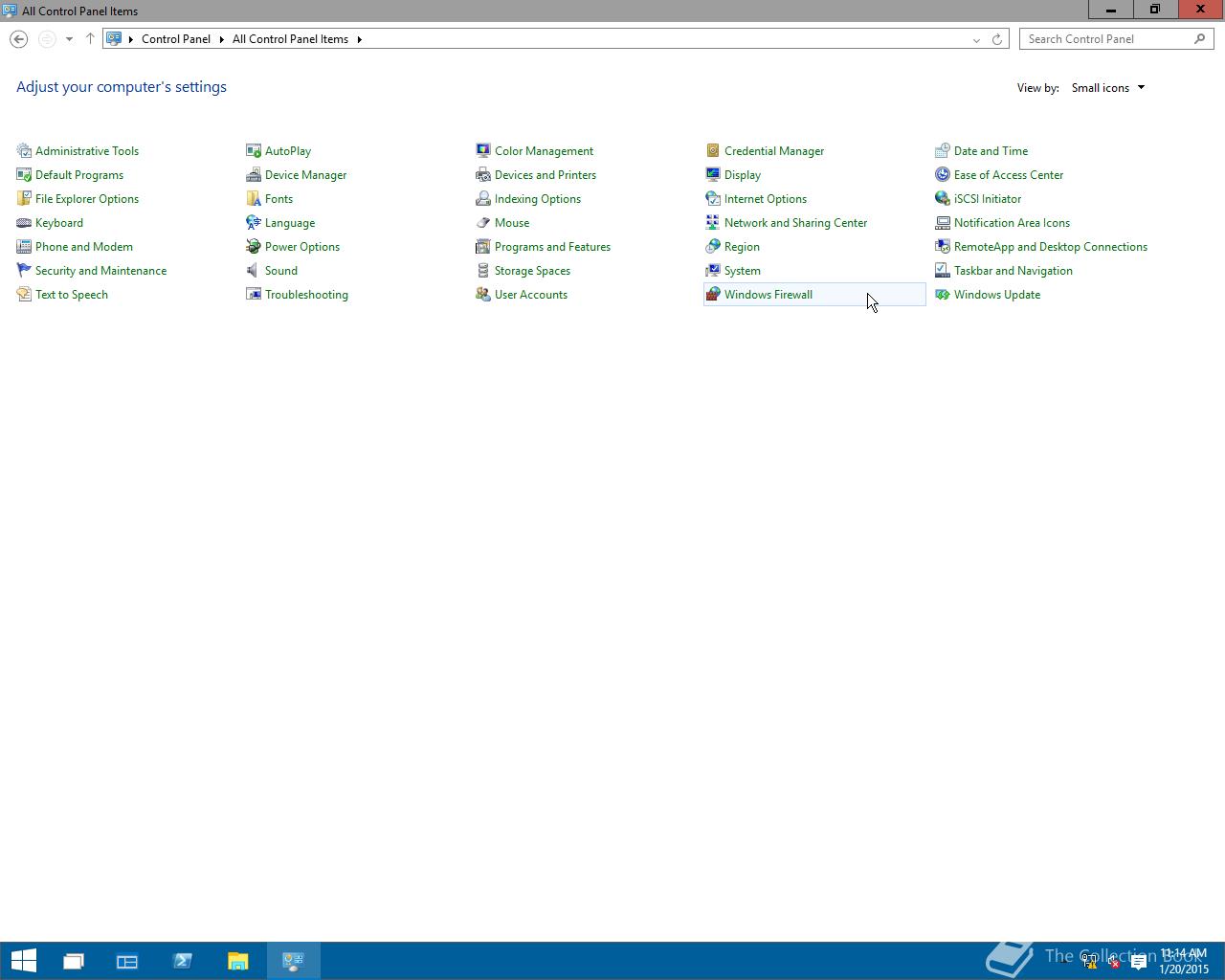Open the User Accounts icon
The width and height of the screenshot is (1225, 980).
click(x=483, y=295)
